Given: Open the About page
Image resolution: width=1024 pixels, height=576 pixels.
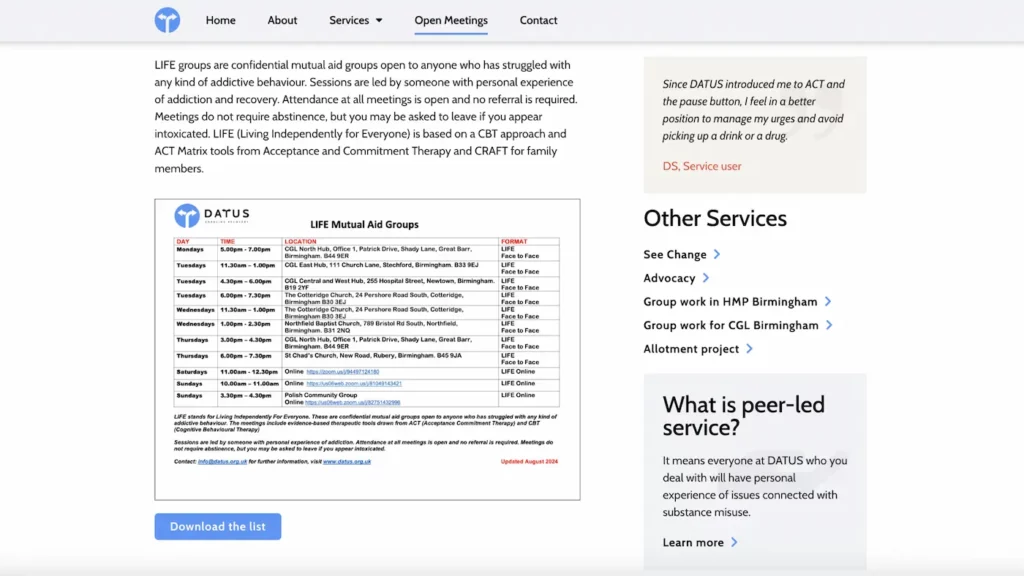Looking at the screenshot, I should (282, 20).
